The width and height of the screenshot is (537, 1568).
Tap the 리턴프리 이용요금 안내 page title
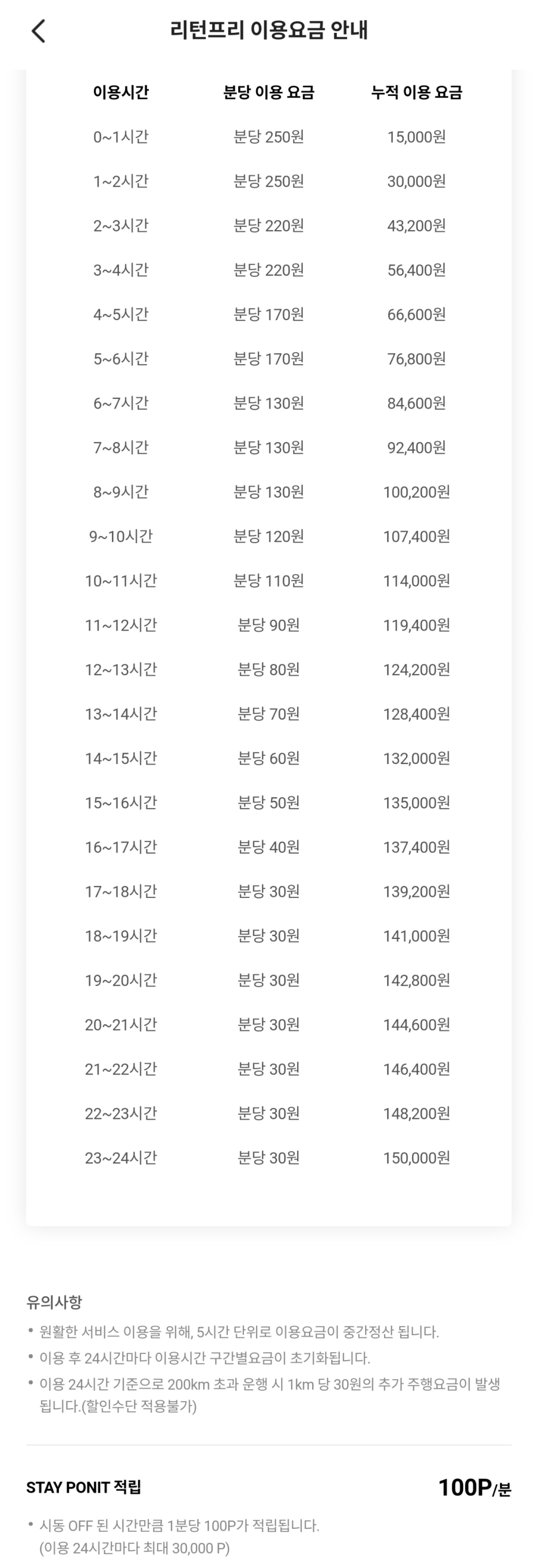[x=269, y=30]
